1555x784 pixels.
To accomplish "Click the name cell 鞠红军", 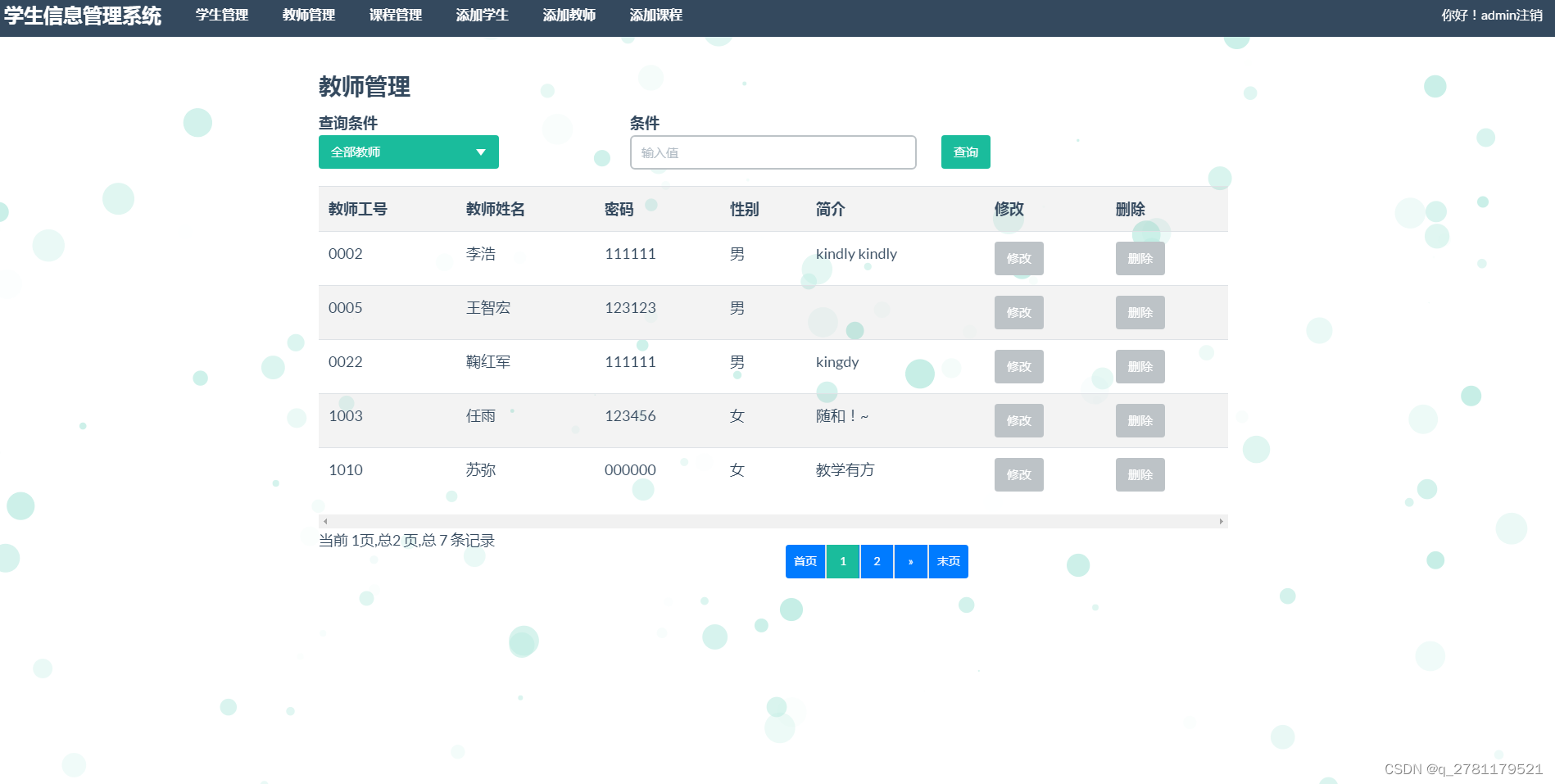I will pos(488,362).
